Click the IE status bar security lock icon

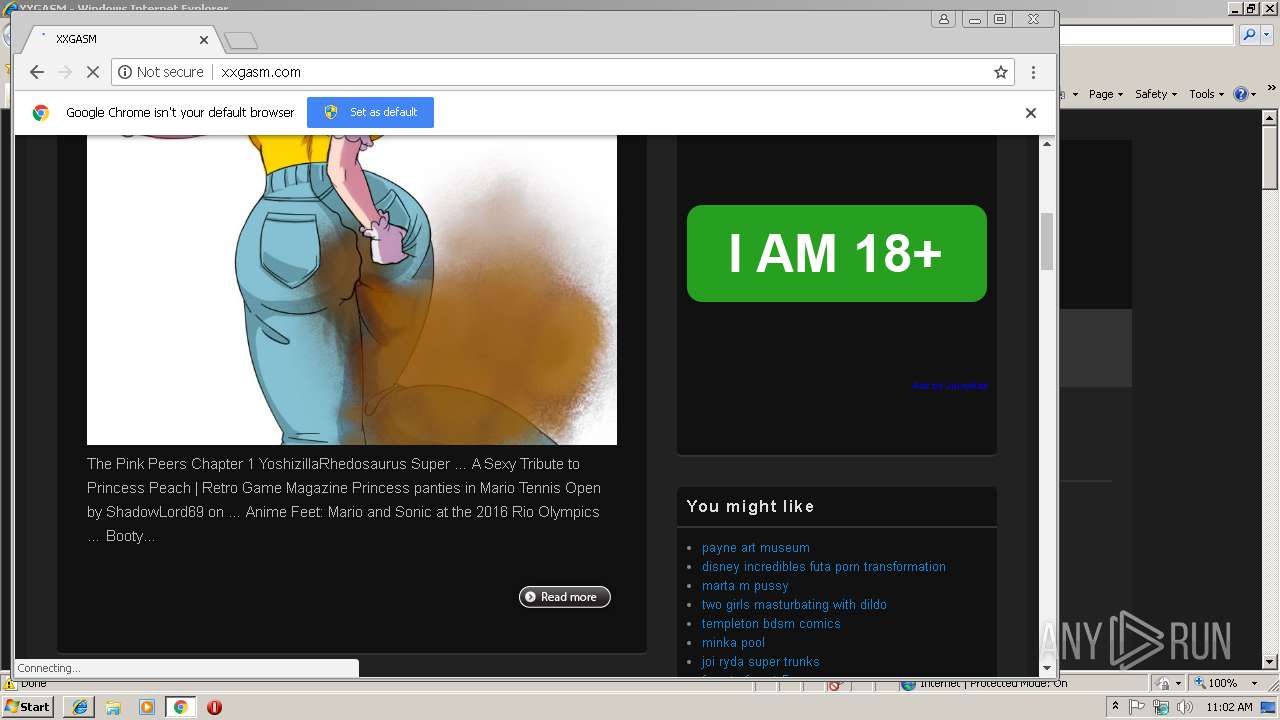(x=1164, y=683)
